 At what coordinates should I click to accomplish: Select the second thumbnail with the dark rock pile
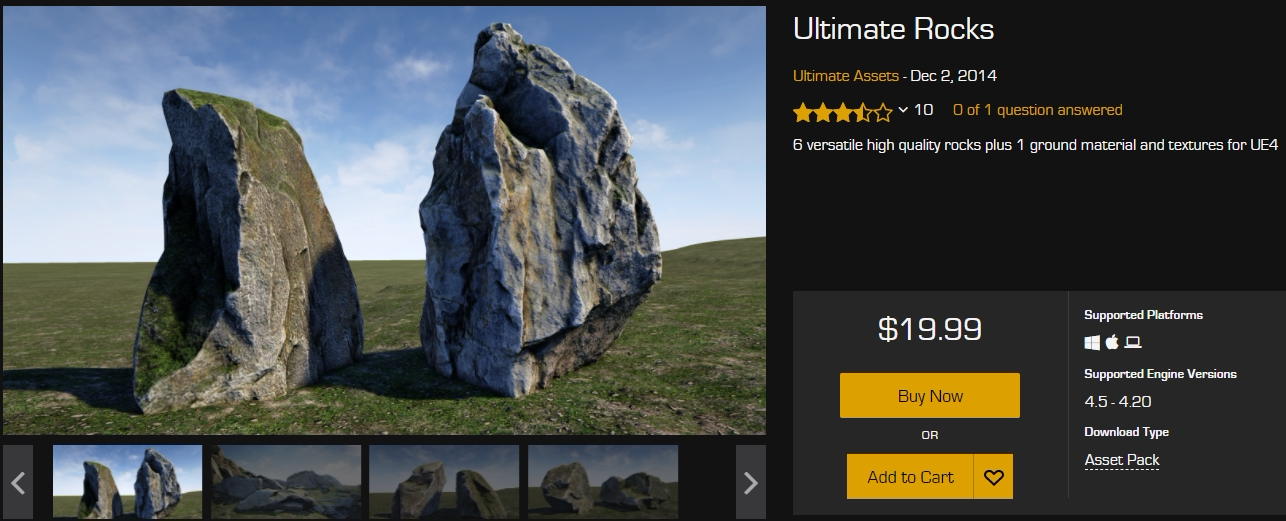(x=286, y=482)
